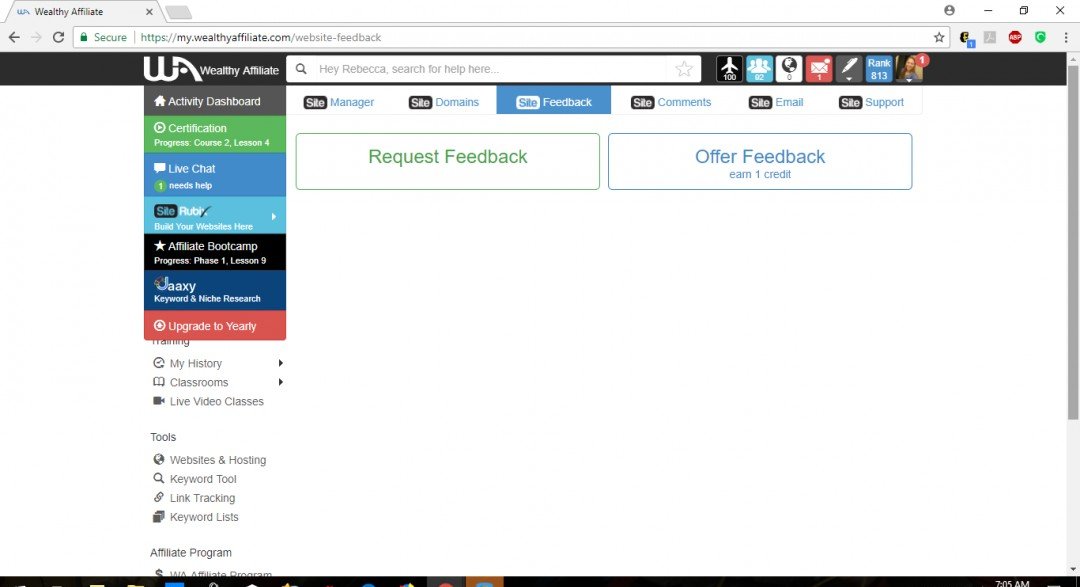This screenshot has height=587, width=1080.
Task: Expand My History submenu arrow
Action: click(x=280, y=363)
